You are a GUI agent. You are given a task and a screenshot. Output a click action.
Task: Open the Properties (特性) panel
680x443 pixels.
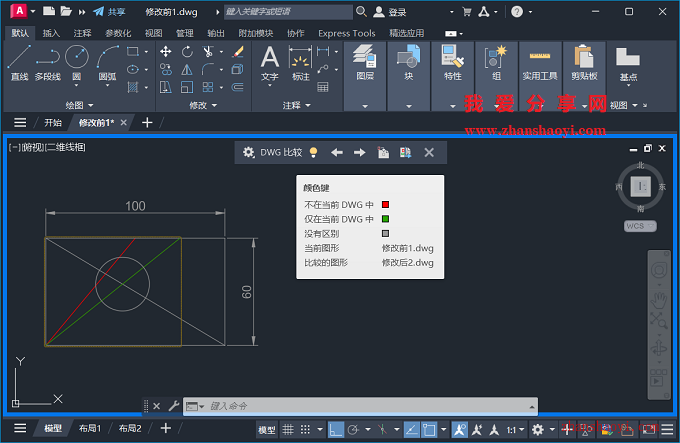(452, 63)
